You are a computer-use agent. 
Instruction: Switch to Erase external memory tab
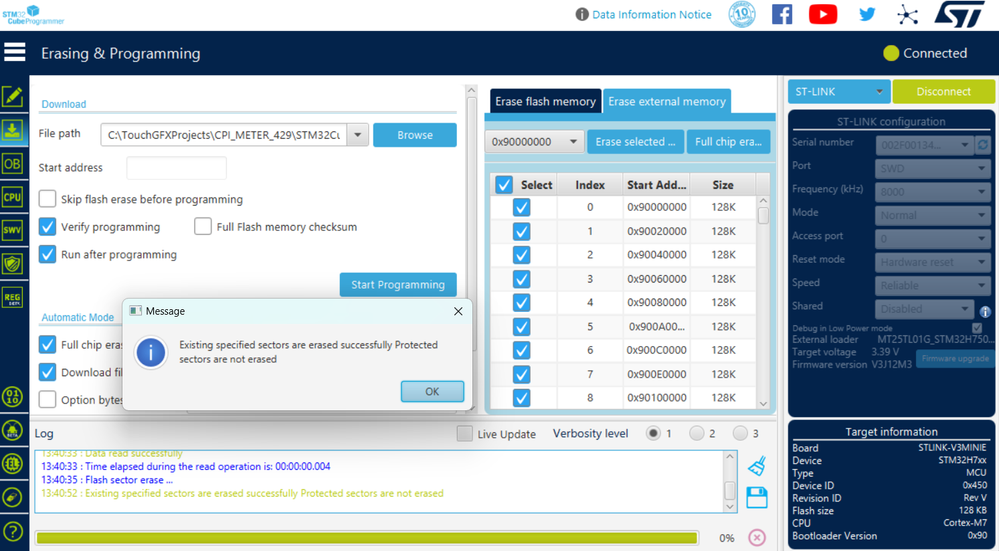tap(666, 101)
